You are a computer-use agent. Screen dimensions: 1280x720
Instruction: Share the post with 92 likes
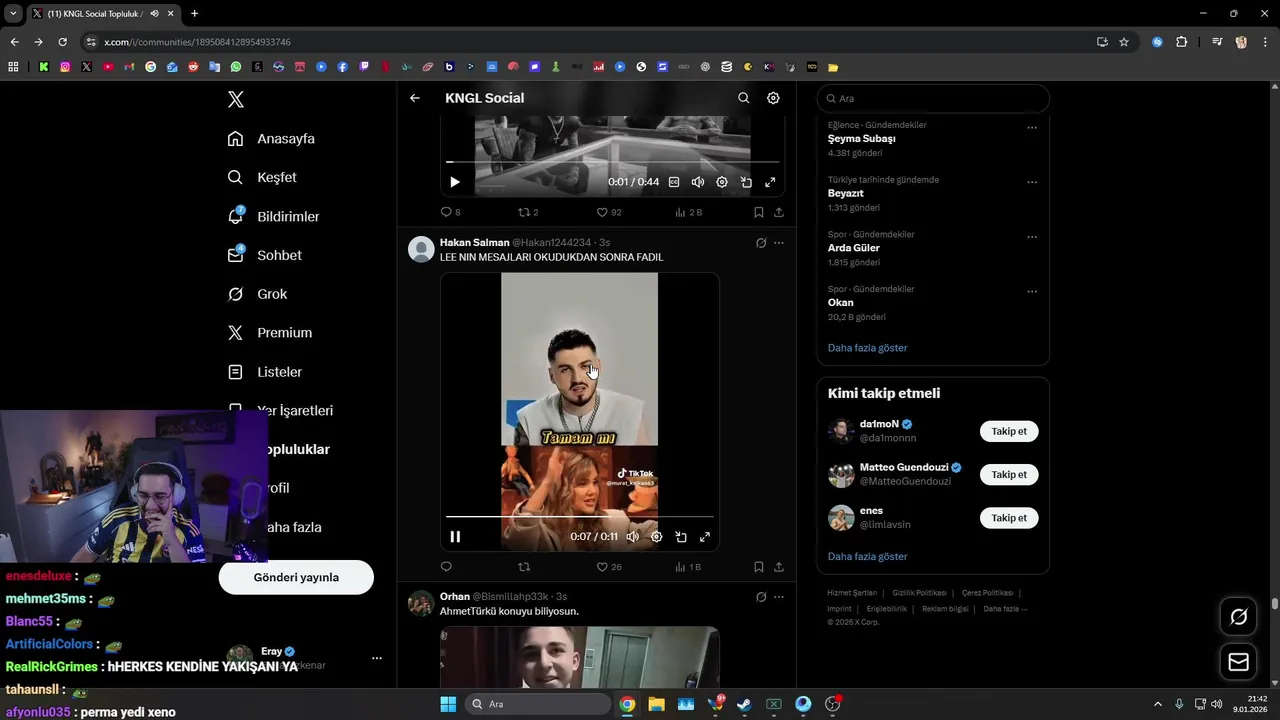pyautogui.click(x=779, y=212)
